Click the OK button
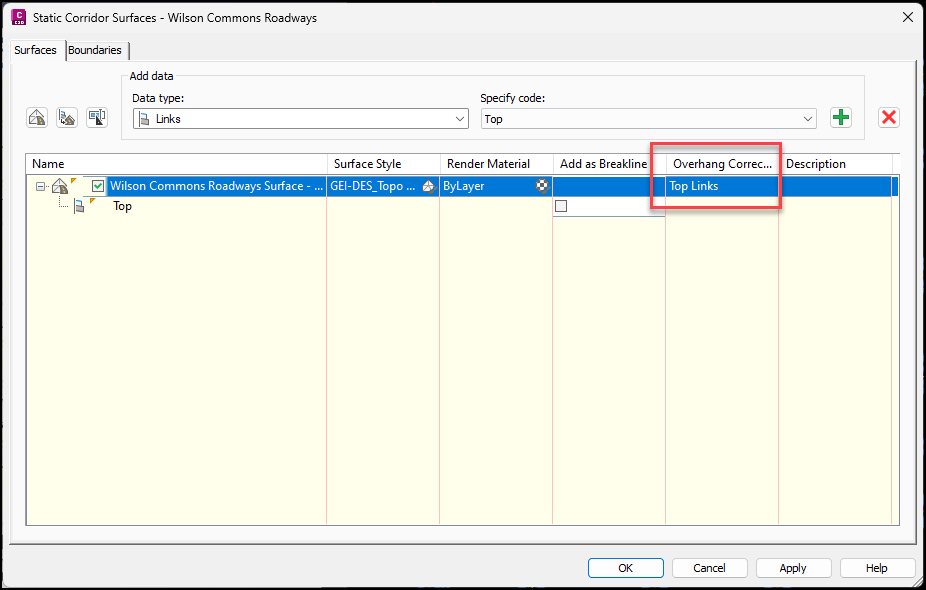This screenshot has height=590, width=926. point(625,568)
